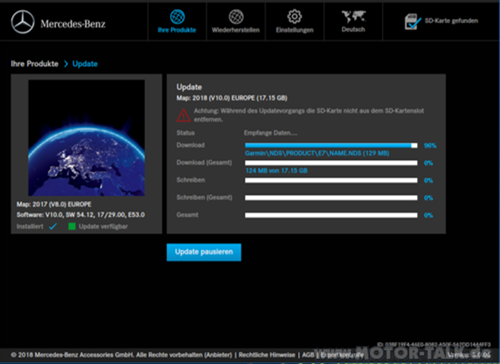The width and height of the screenshot is (500, 364).
Task: Open the AGB link in footer
Action: (x=308, y=355)
